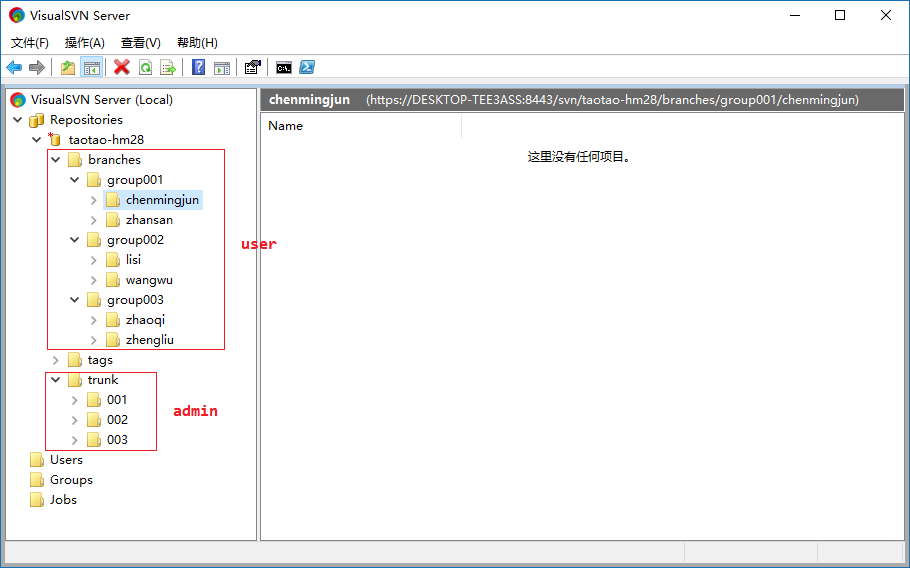This screenshot has height=568, width=910.
Task: Select the group001 tree item
Action: tap(135, 180)
